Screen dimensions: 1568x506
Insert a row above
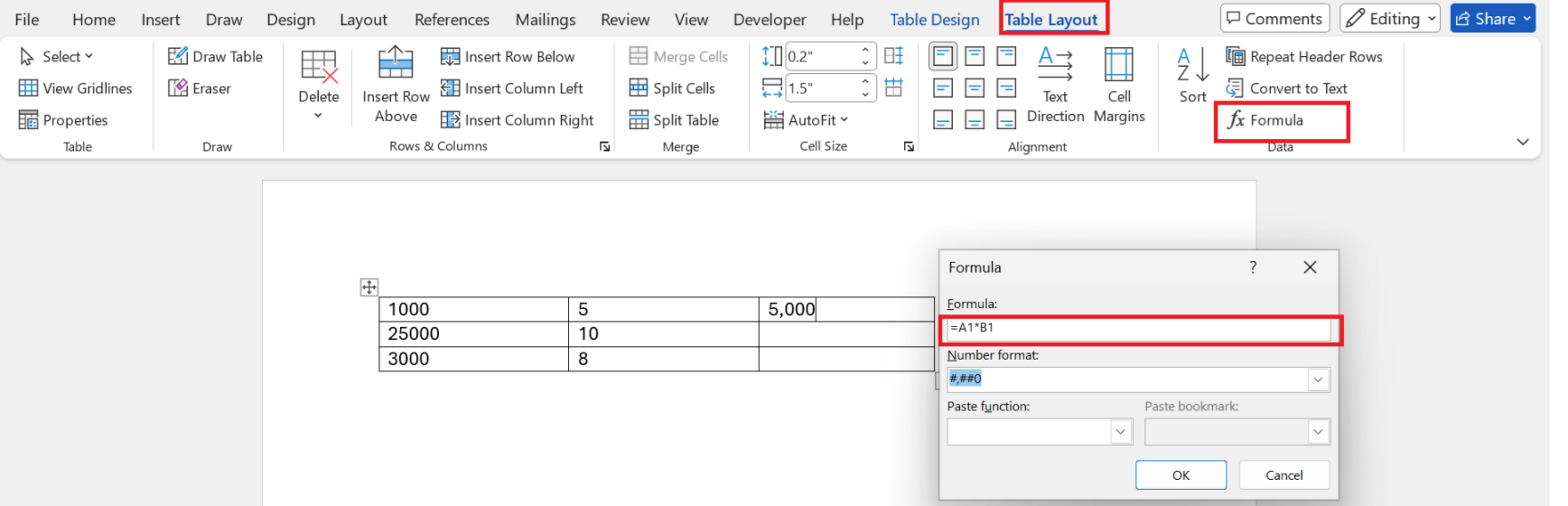pyautogui.click(x=396, y=86)
